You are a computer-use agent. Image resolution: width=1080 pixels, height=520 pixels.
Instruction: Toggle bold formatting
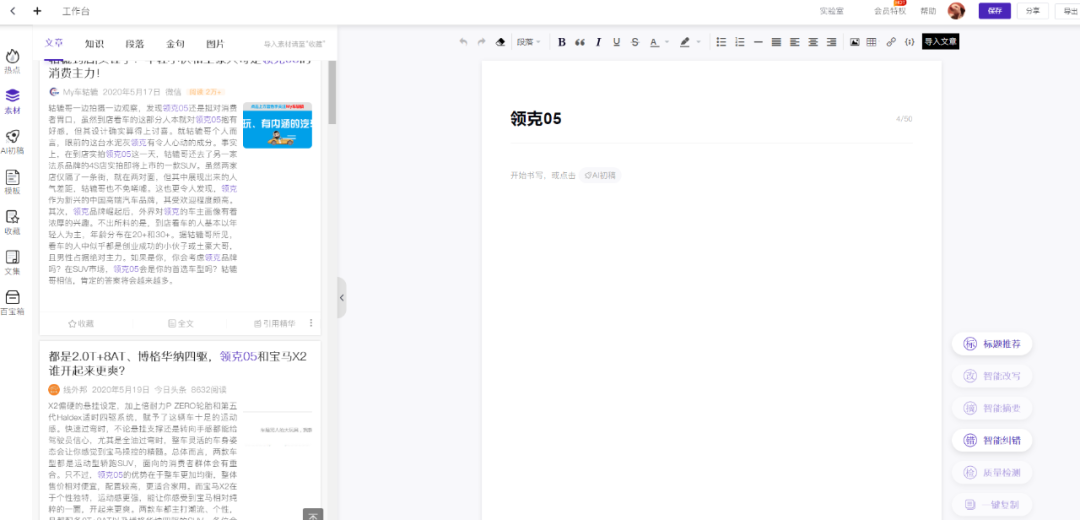tap(561, 42)
